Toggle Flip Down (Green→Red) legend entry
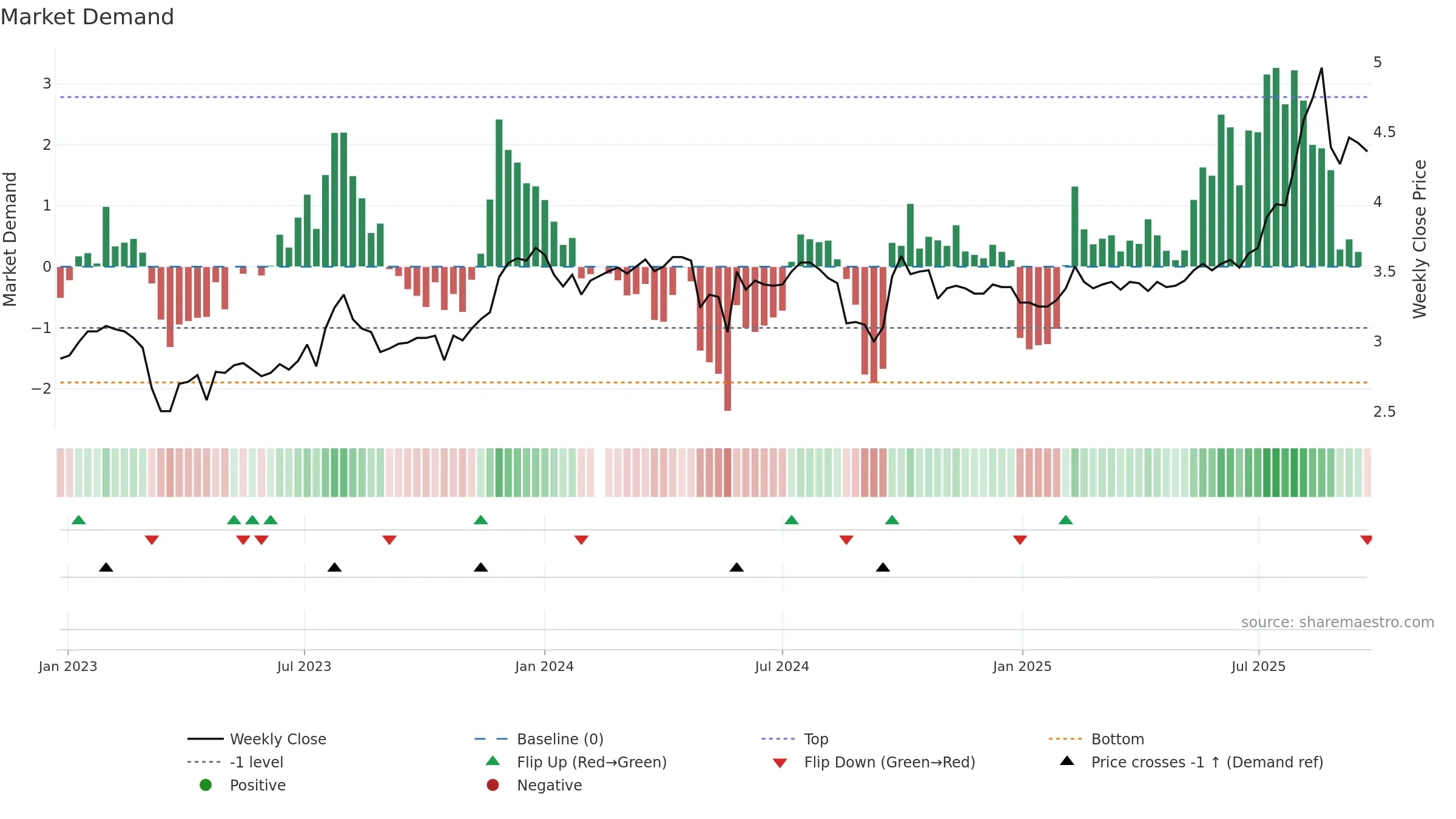 (x=874, y=762)
